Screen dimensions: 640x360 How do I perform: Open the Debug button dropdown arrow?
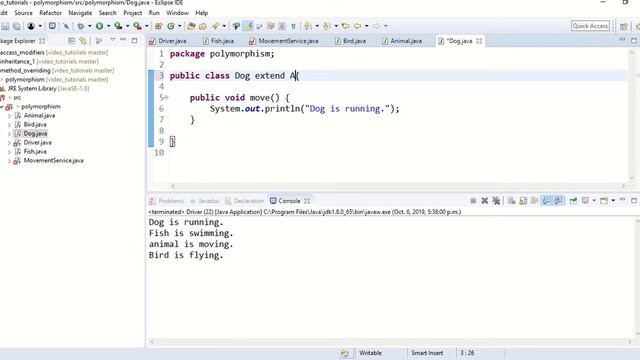[89, 26]
